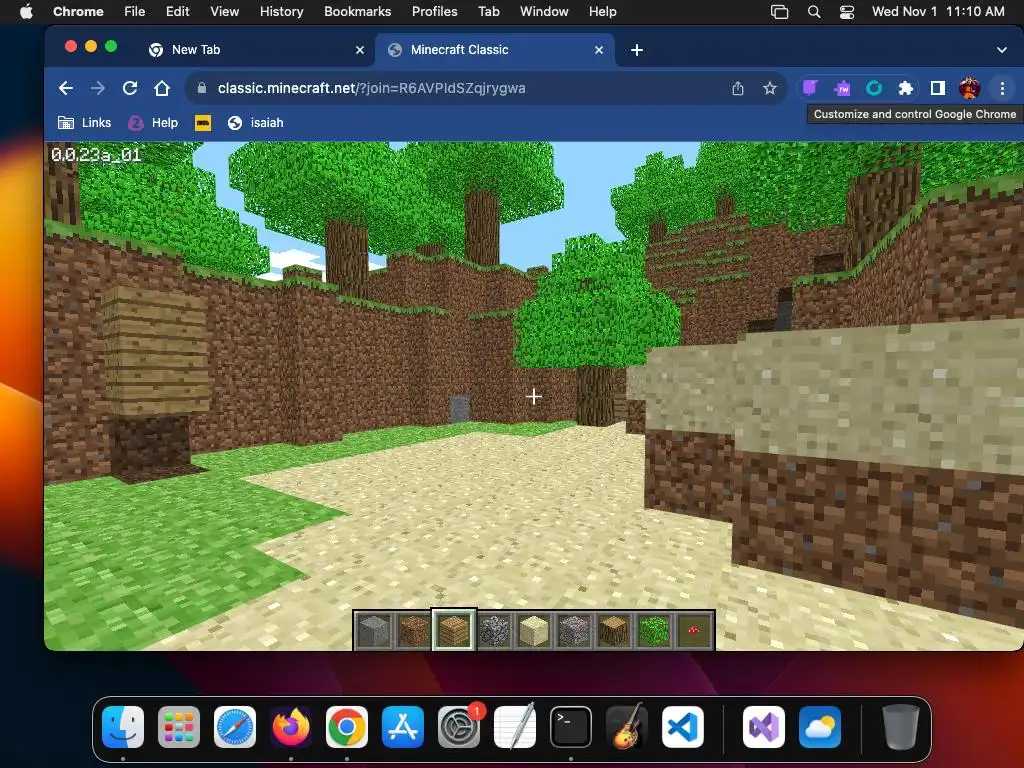The image size is (1024, 768).
Task: Select the dirt block in hotbar
Action: pos(414,630)
